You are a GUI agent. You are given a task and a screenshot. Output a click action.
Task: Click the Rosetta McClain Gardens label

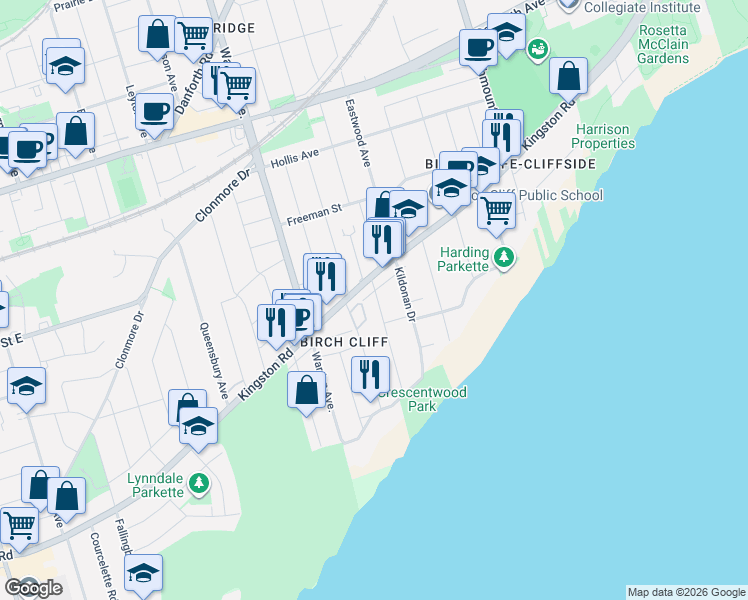tap(663, 44)
